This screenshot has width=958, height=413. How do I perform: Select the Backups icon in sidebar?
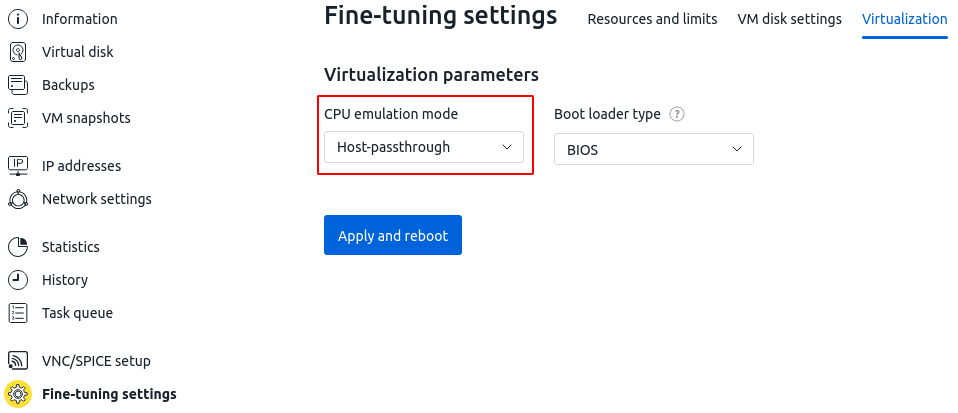(x=18, y=85)
